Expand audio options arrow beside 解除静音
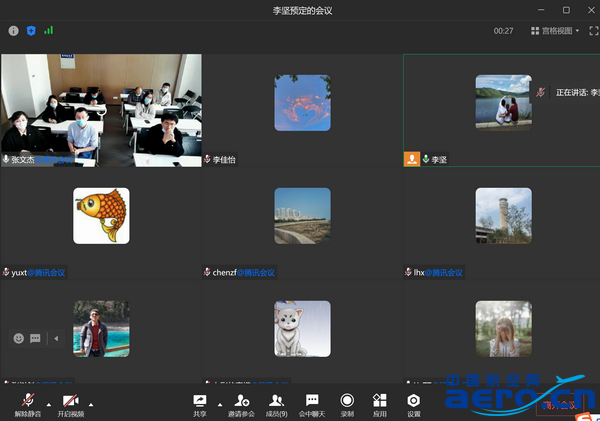600x421 pixels. pos(48,399)
